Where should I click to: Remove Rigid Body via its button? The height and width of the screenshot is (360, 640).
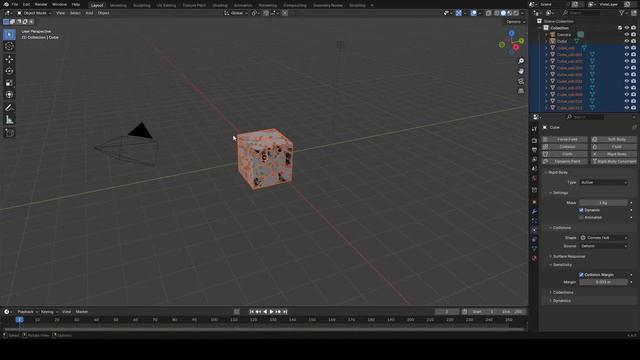(x=614, y=154)
